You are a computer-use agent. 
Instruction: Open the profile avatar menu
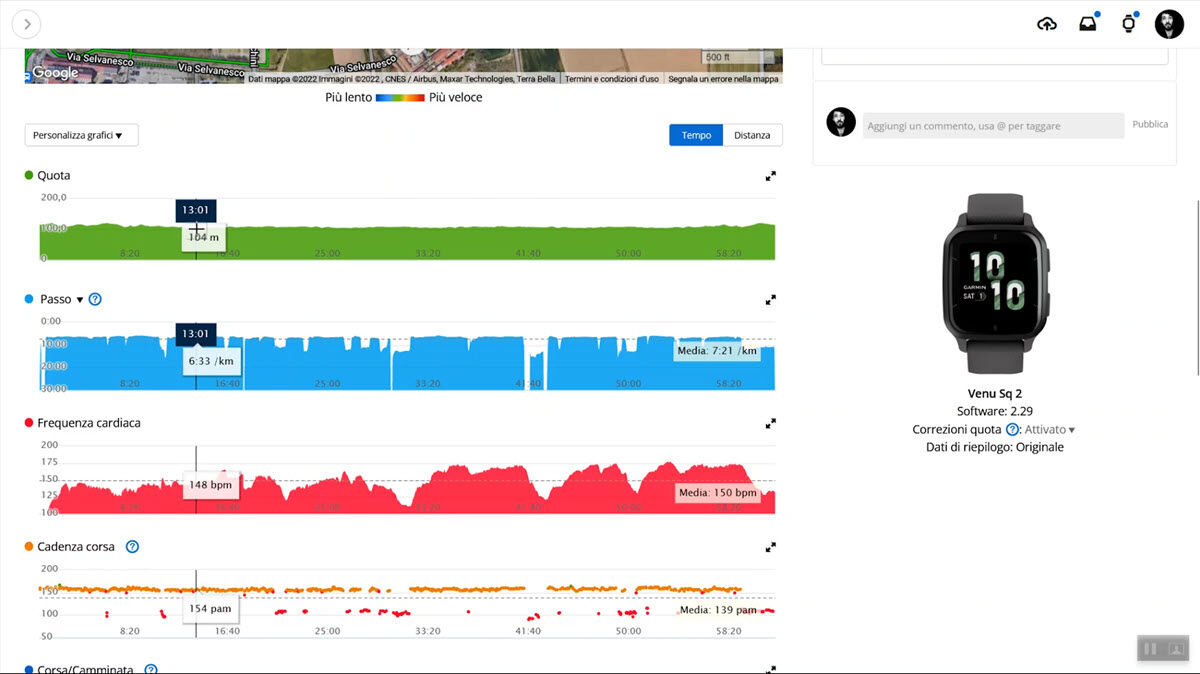[1169, 24]
